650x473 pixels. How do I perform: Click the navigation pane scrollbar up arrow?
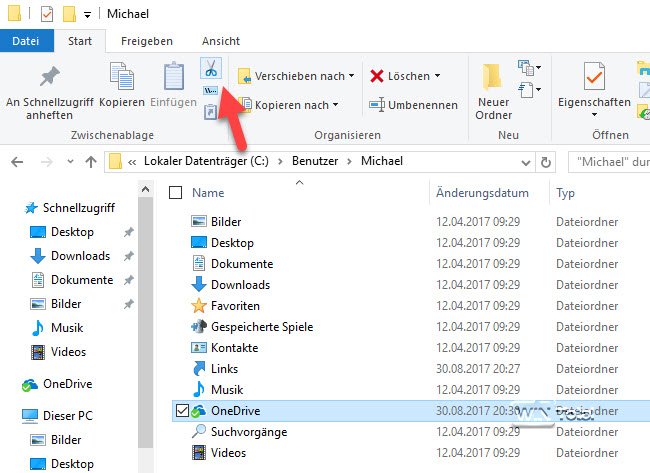[146, 189]
